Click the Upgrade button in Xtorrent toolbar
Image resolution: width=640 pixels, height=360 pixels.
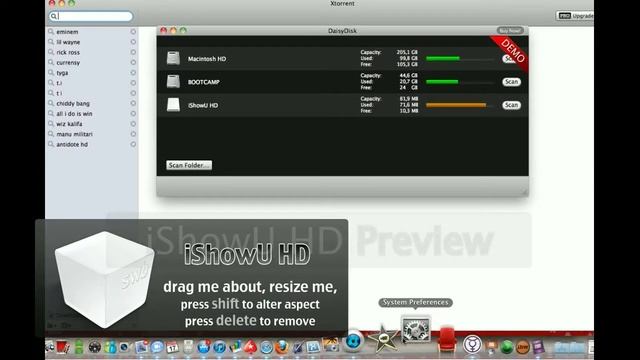575,16
